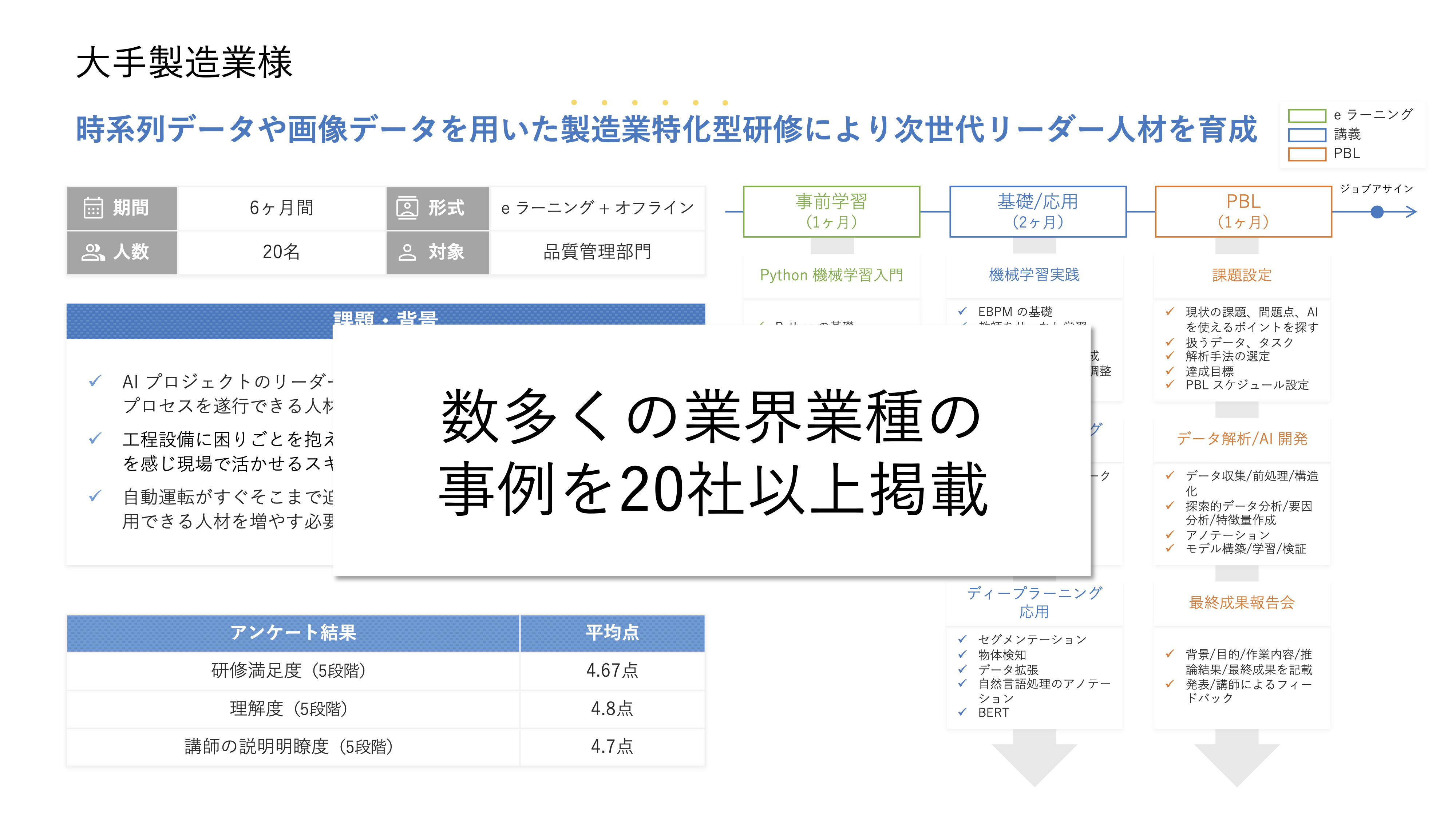Click the 平均点 column header
Viewport: 1456px width, 819px height.
pos(612,633)
